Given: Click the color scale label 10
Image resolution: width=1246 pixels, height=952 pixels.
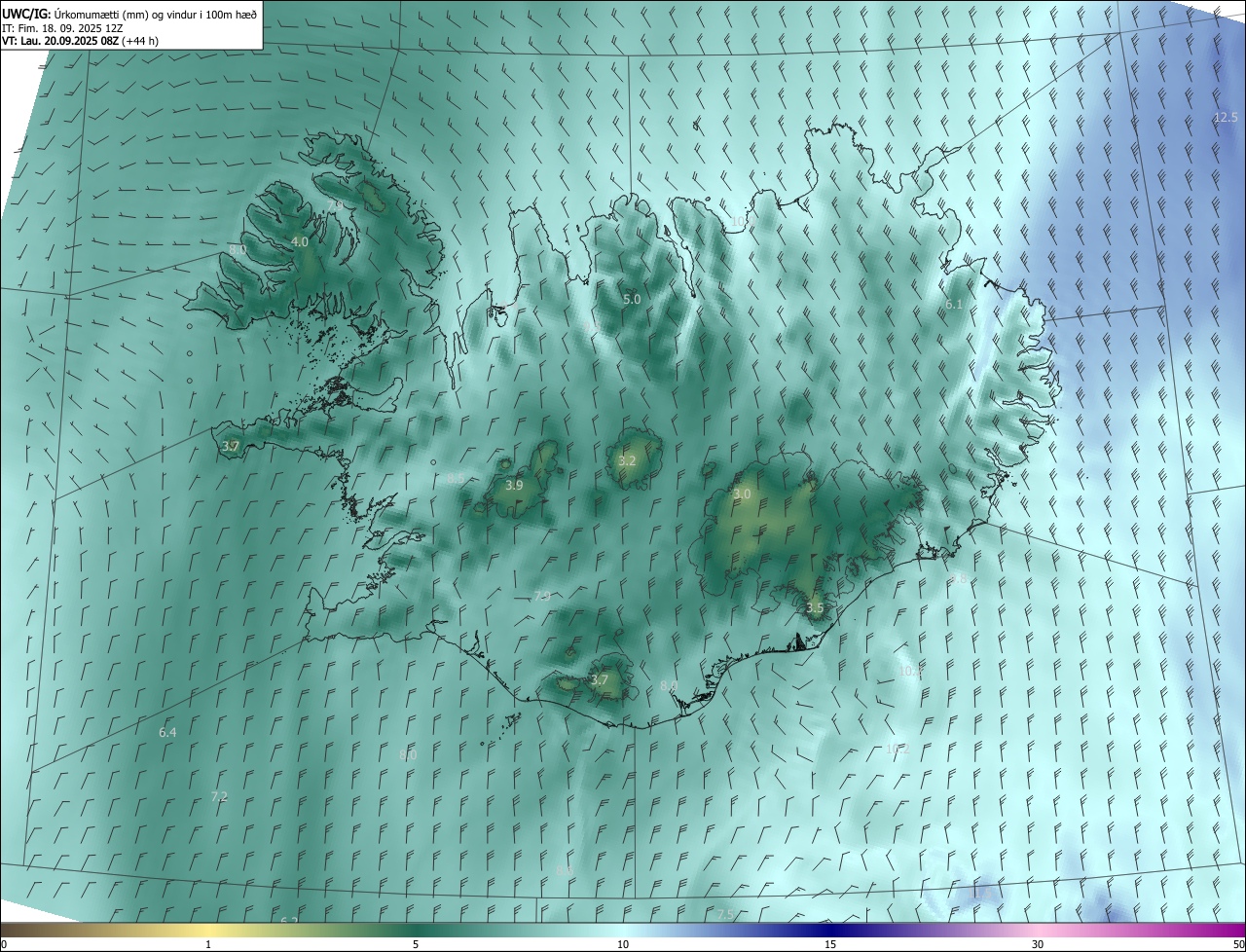Looking at the screenshot, I should click(623, 944).
